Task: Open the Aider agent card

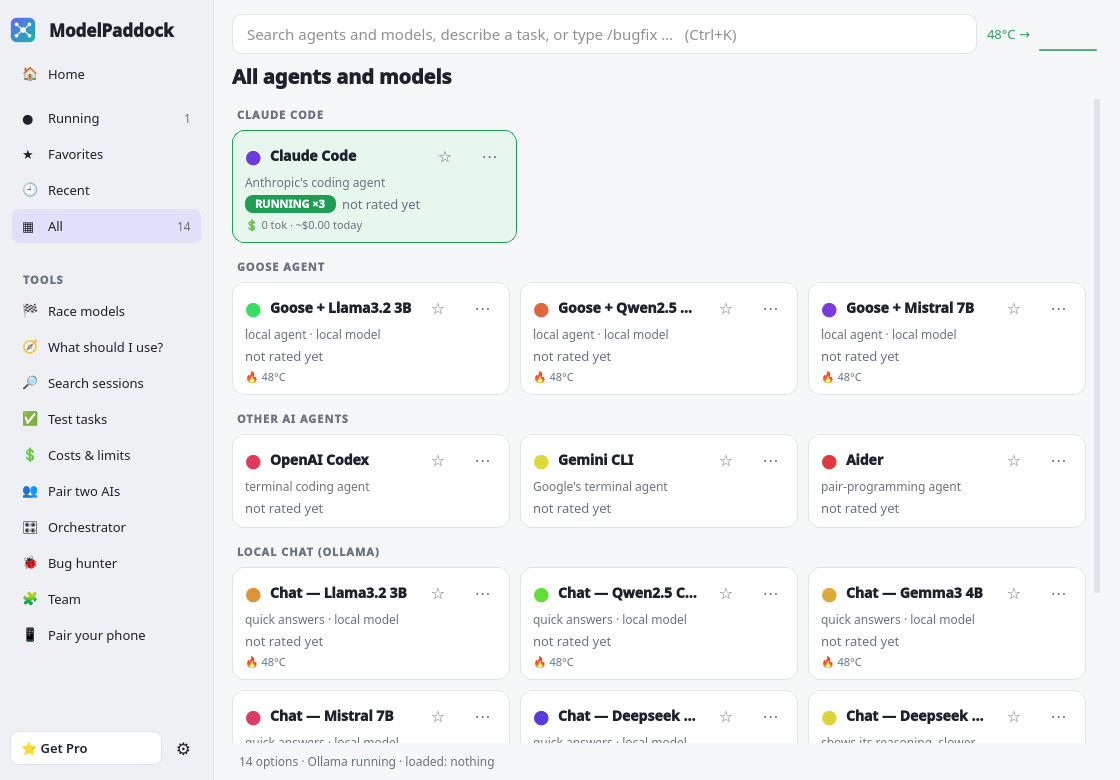Action: [946, 481]
